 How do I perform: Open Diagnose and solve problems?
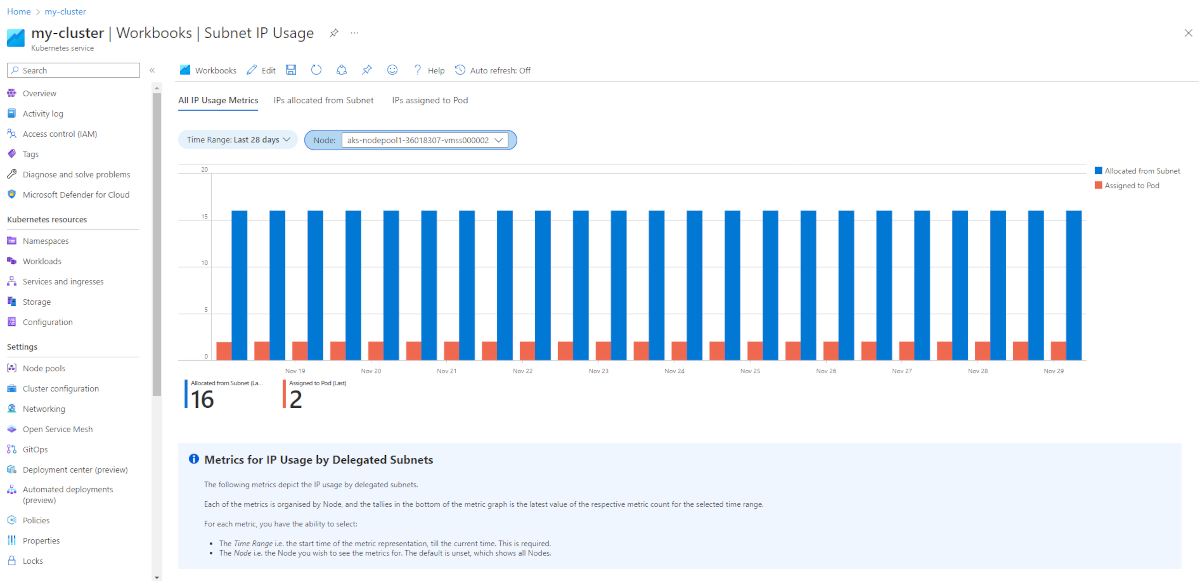coord(78,174)
